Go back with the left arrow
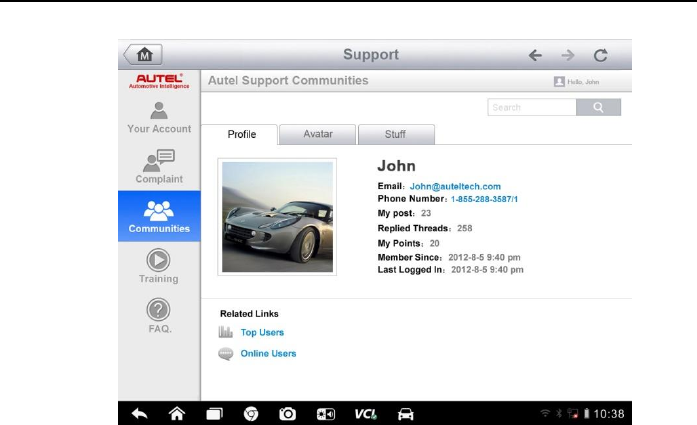The height and width of the screenshot is (425, 697). click(x=535, y=55)
